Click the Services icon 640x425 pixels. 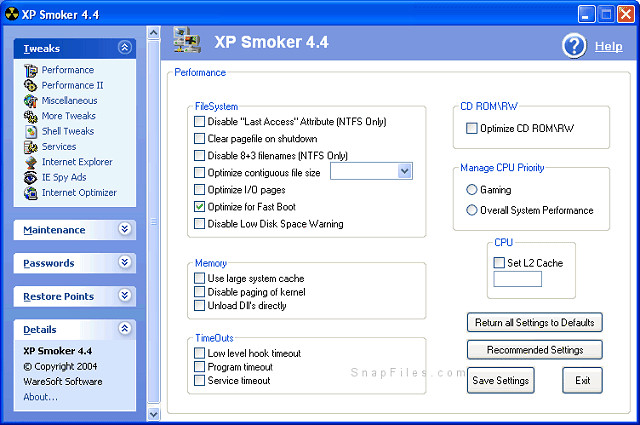(31, 147)
